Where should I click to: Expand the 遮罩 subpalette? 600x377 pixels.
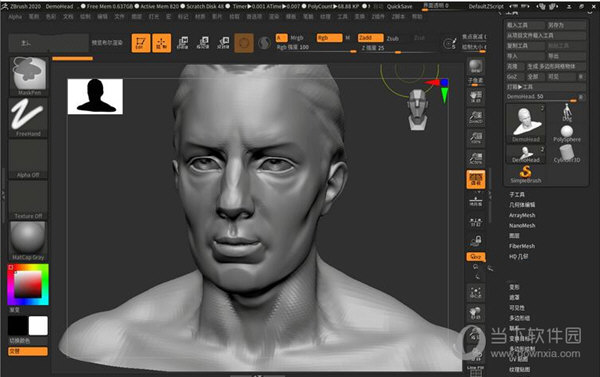[514, 297]
